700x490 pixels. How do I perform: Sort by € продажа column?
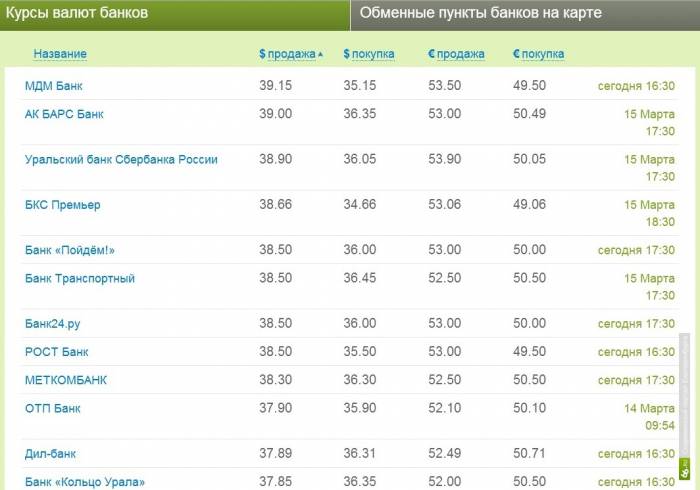(456, 54)
